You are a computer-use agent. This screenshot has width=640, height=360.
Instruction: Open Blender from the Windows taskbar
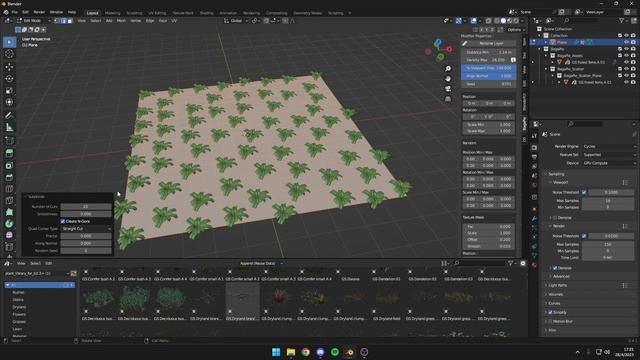349,352
